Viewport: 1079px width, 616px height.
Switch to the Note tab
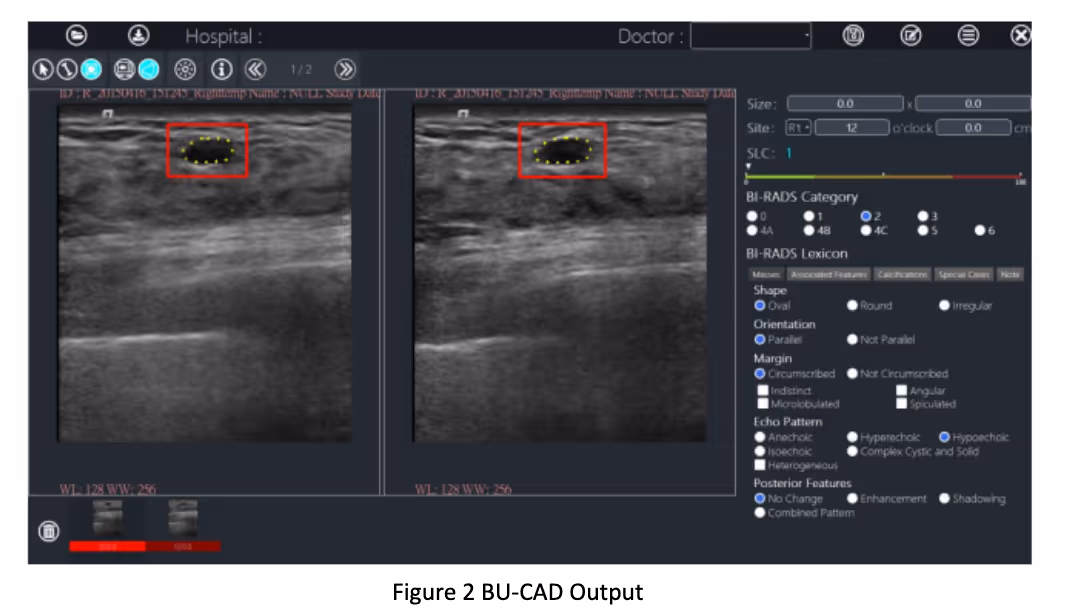pyautogui.click(x=1010, y=275)
